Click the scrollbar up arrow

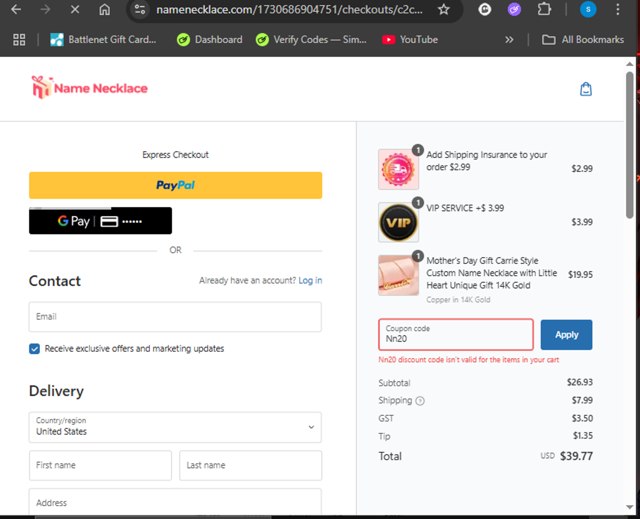pos(630,64)
